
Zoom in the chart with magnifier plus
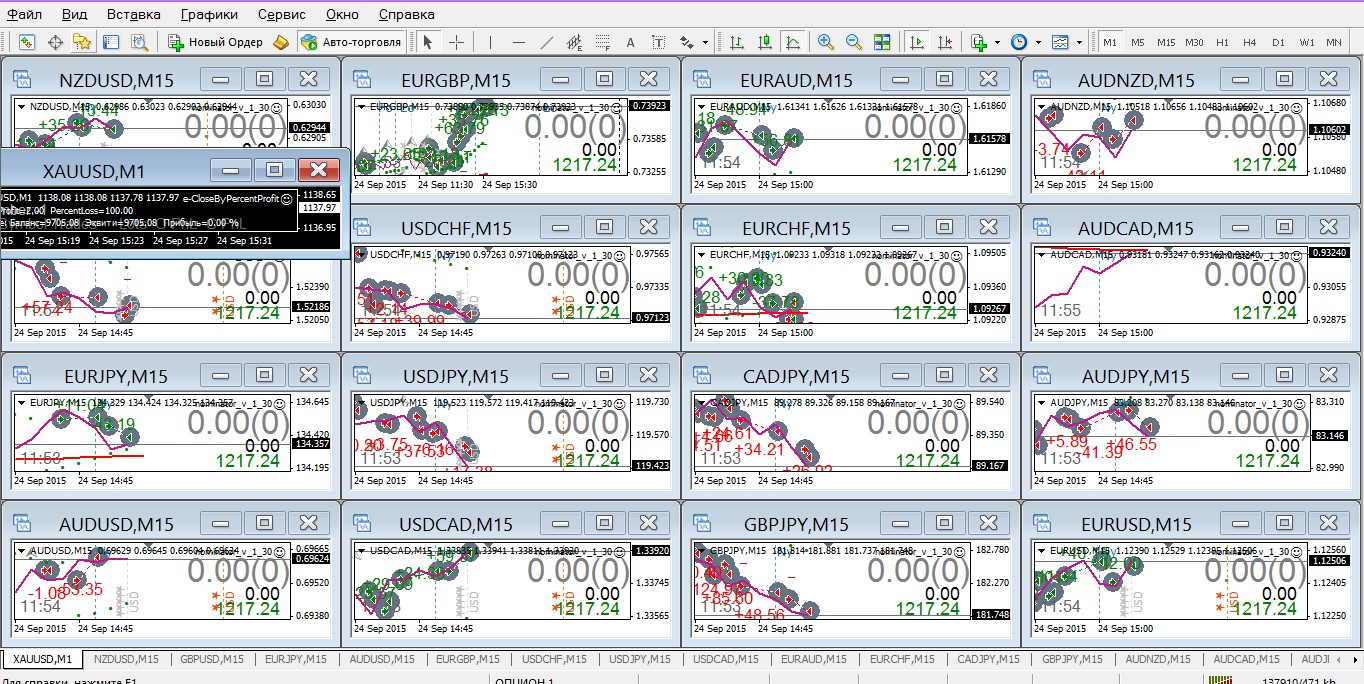pos(826,42)
